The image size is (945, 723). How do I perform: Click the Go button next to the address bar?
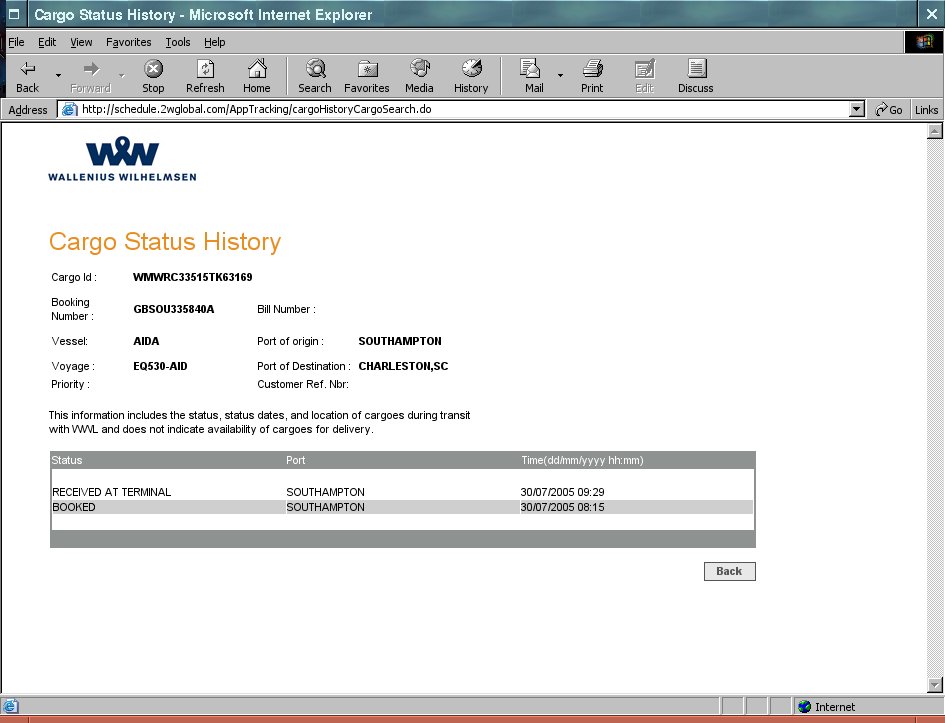[x=889, y=110]
